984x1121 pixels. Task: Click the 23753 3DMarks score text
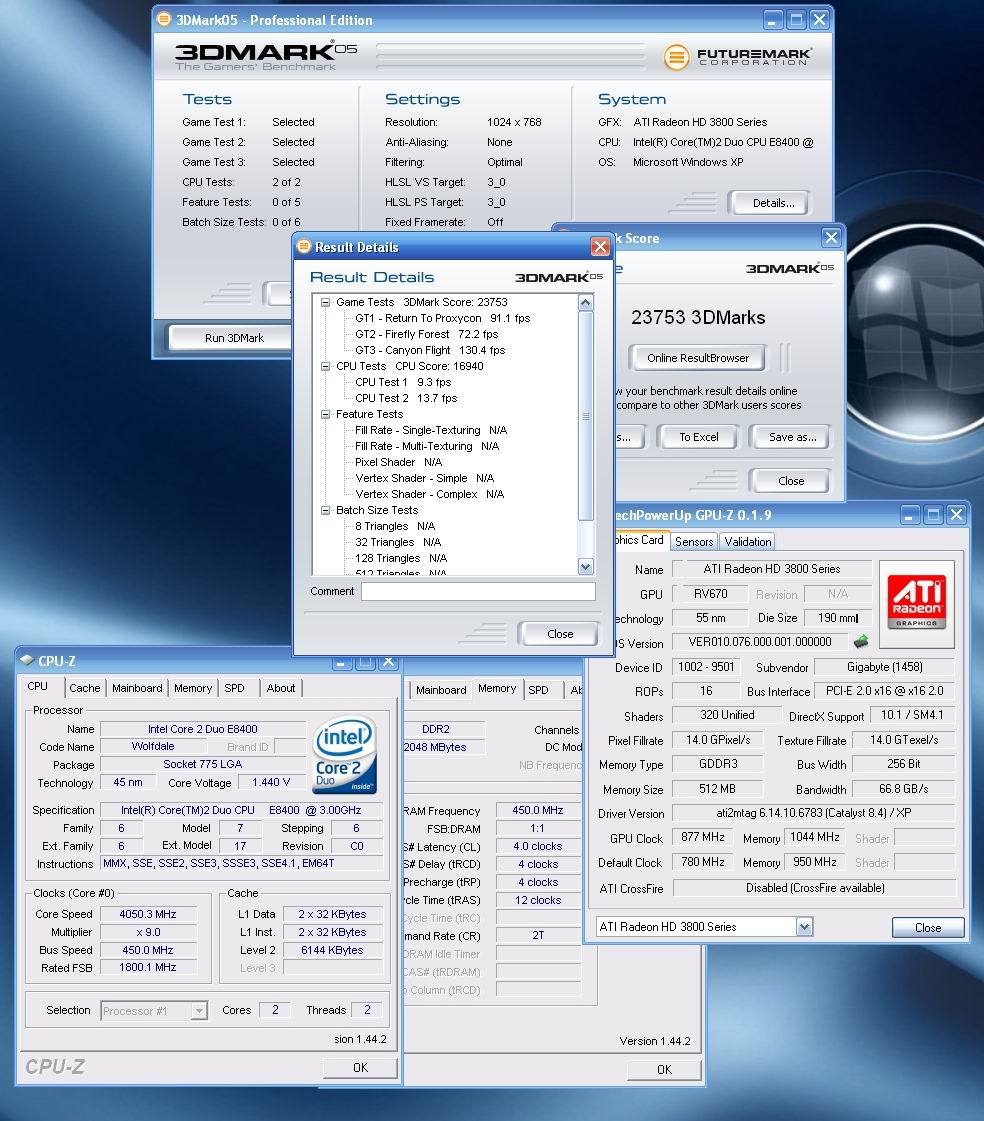pyautogui.click(x=698, y=317)
